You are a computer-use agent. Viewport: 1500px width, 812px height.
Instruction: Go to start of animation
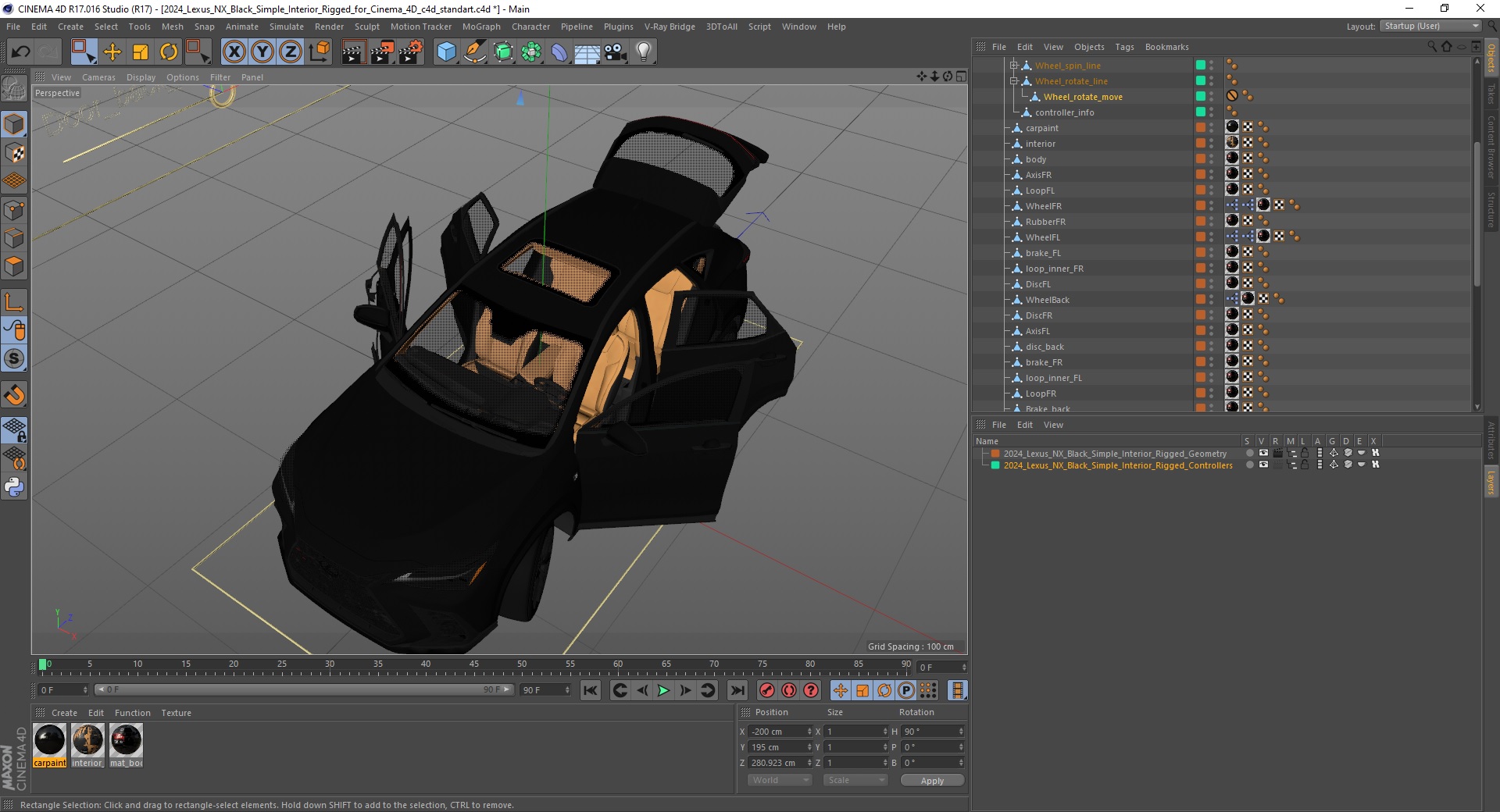591,690
